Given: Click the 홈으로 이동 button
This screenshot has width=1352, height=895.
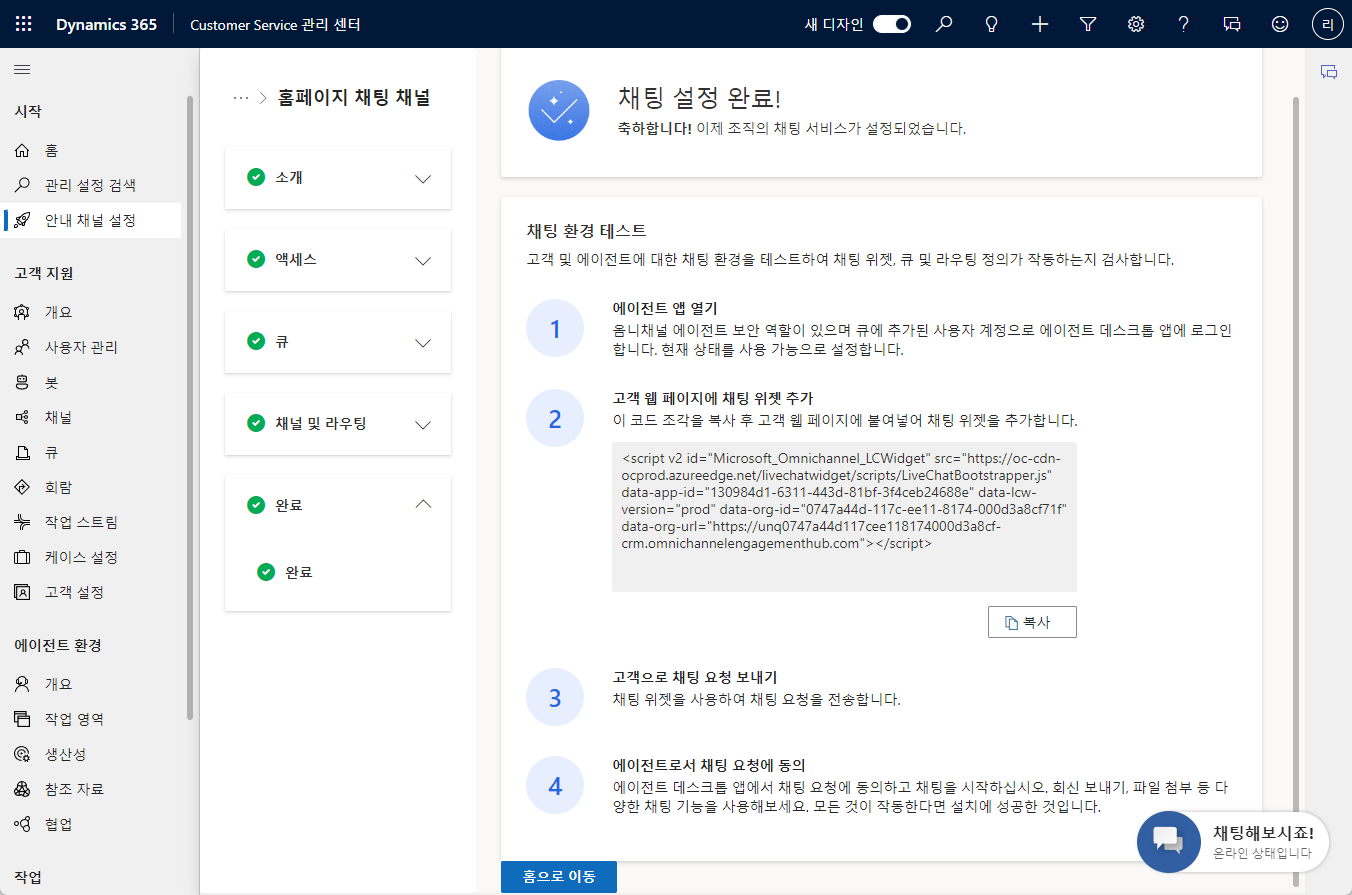Looking at the screenshot, I should (x=559, y=876).
